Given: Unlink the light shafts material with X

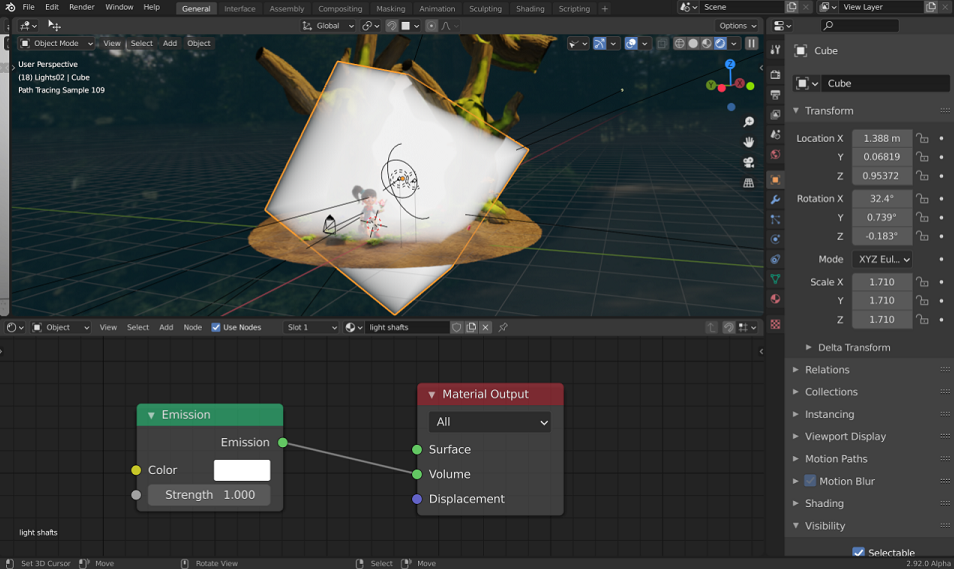Looking at the screenshot, I should point(486,327).
